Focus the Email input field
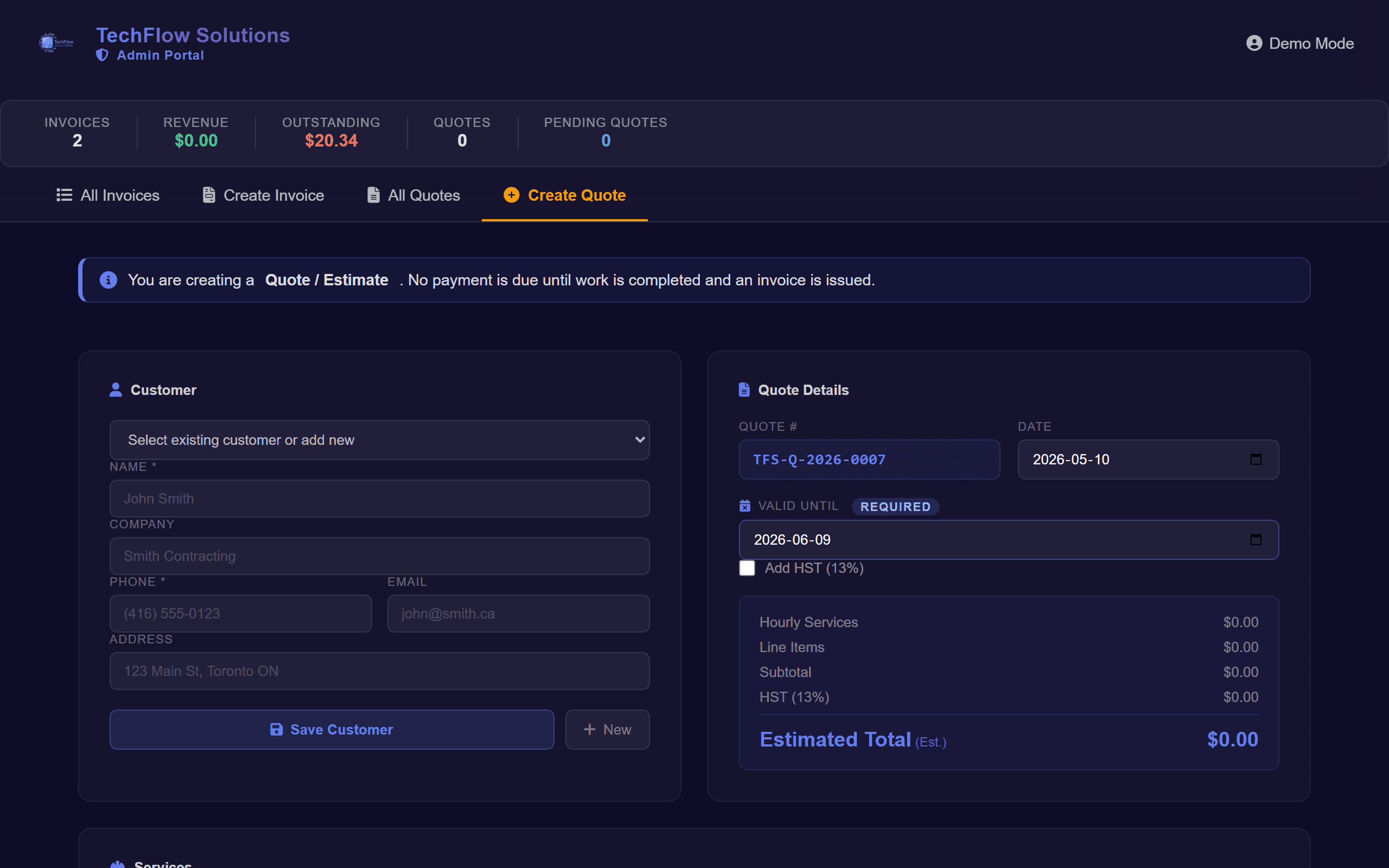This screenshot has width=1389, height=868. pos(518,614)
